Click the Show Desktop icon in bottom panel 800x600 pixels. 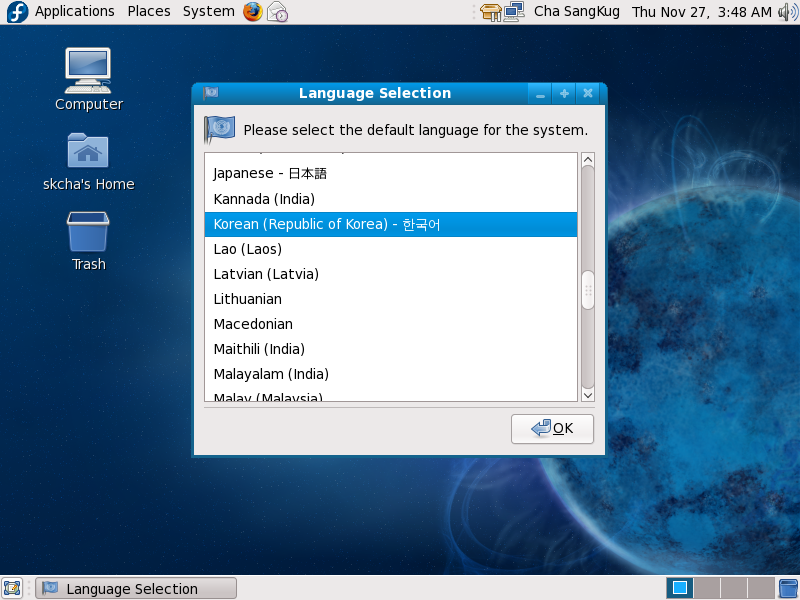point(12,588)
